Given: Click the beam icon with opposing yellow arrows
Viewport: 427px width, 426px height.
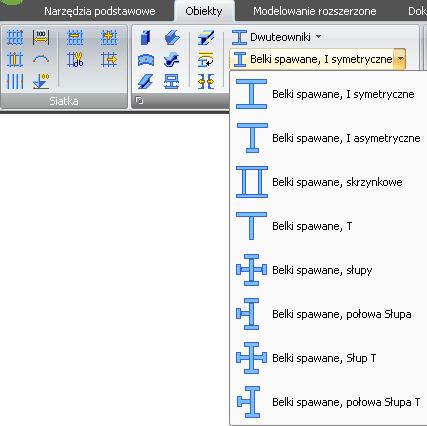Looking at the screenshot, I should [x=206, y=81].
